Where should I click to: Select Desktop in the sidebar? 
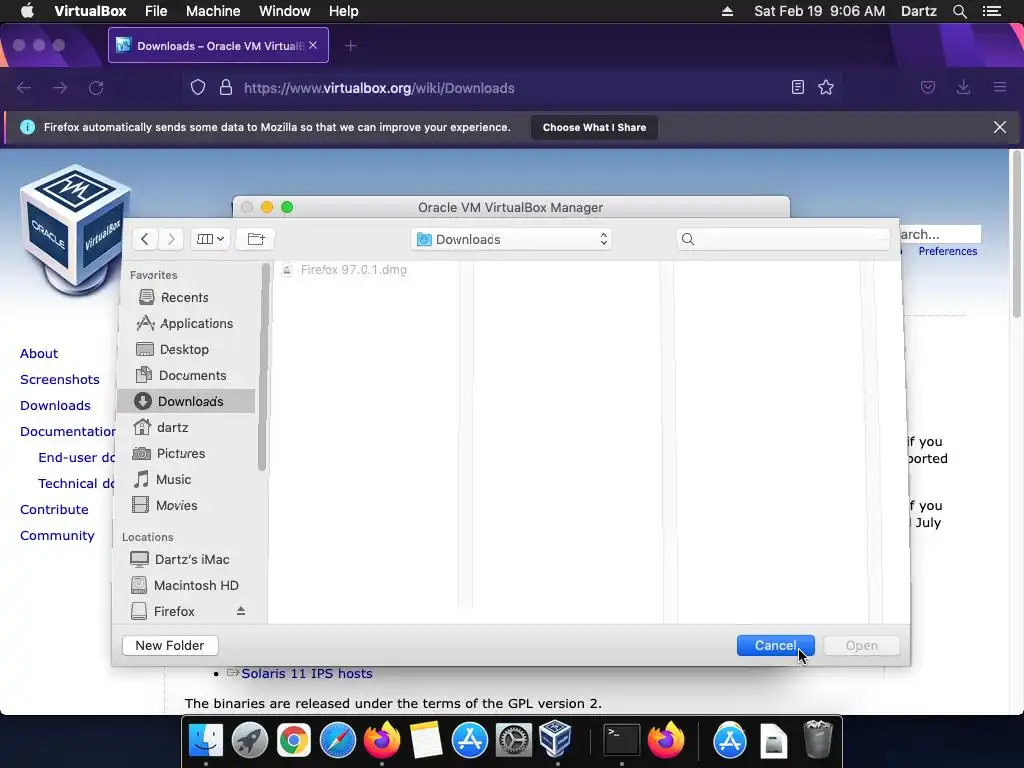pos(185,349)
